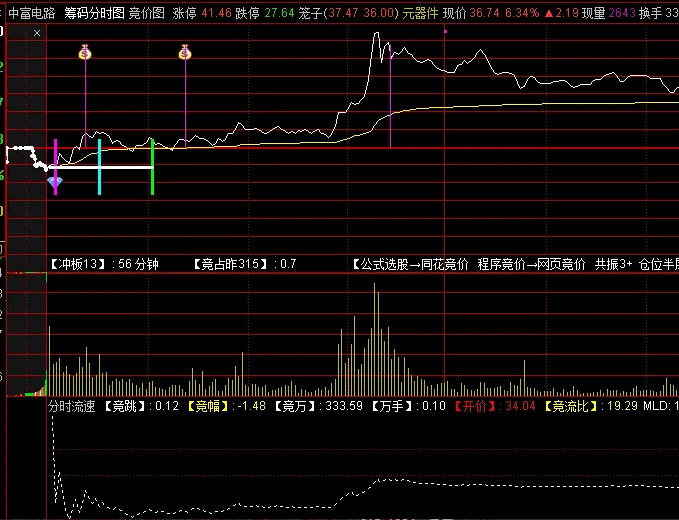
Task: Click the 筹码分时图 tab label
Action: click(94, 13)
